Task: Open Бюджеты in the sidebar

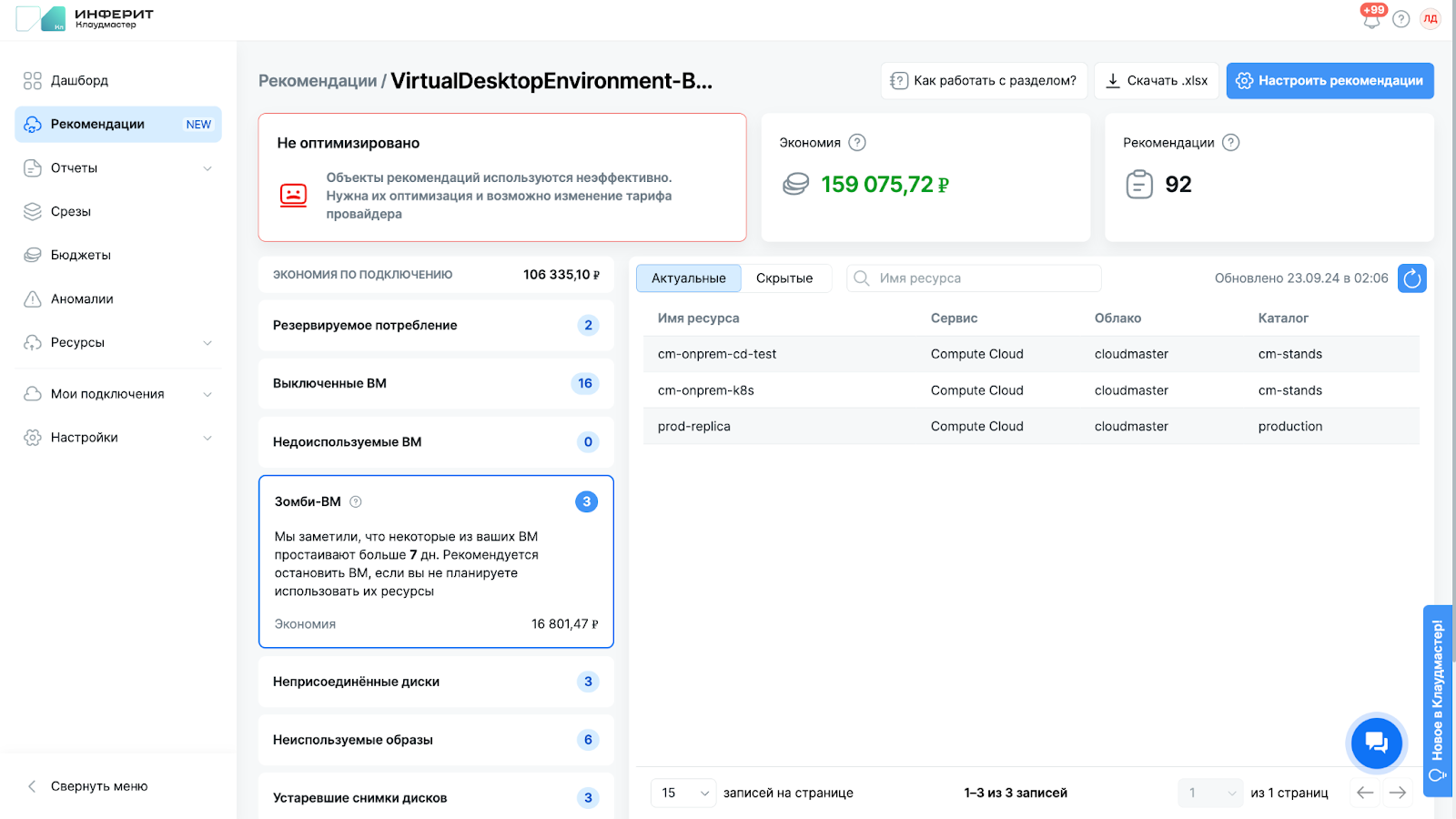Action: point(81,256)
